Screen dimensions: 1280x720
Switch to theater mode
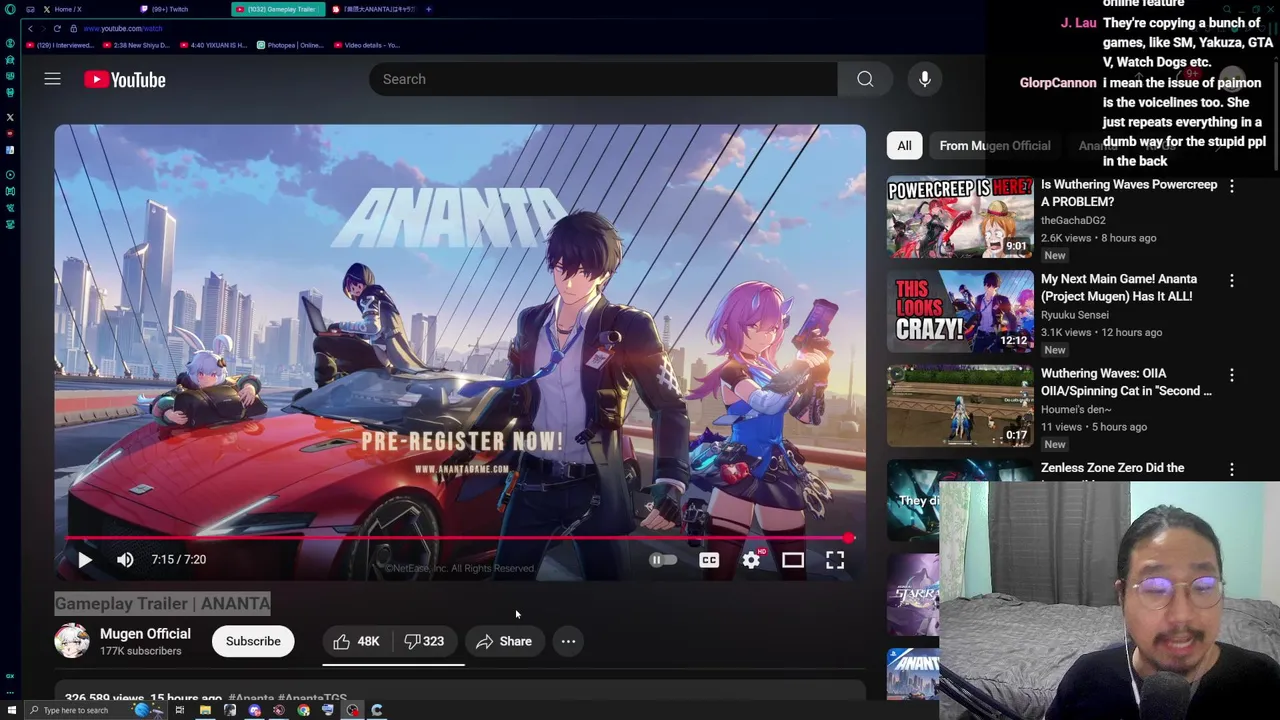pyautogui.click(x=793, y=560)
